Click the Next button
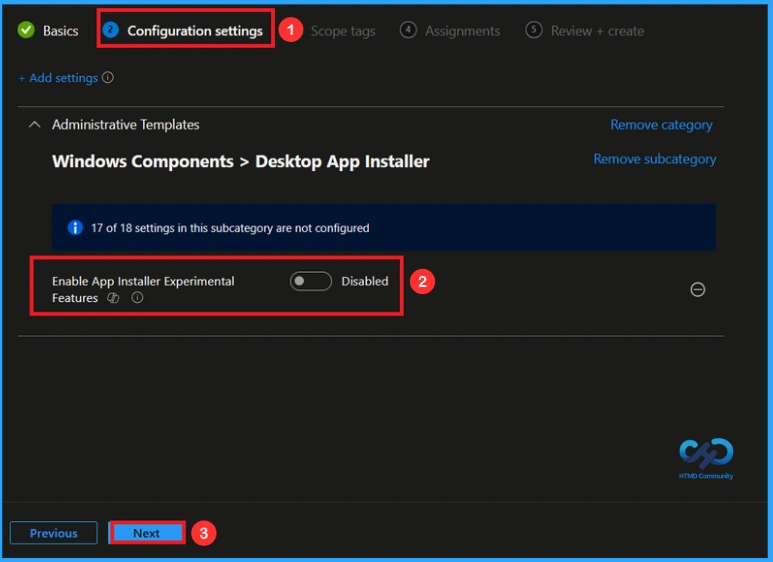Viewport: 773px width, 562px height. click(x=146, y=533)
